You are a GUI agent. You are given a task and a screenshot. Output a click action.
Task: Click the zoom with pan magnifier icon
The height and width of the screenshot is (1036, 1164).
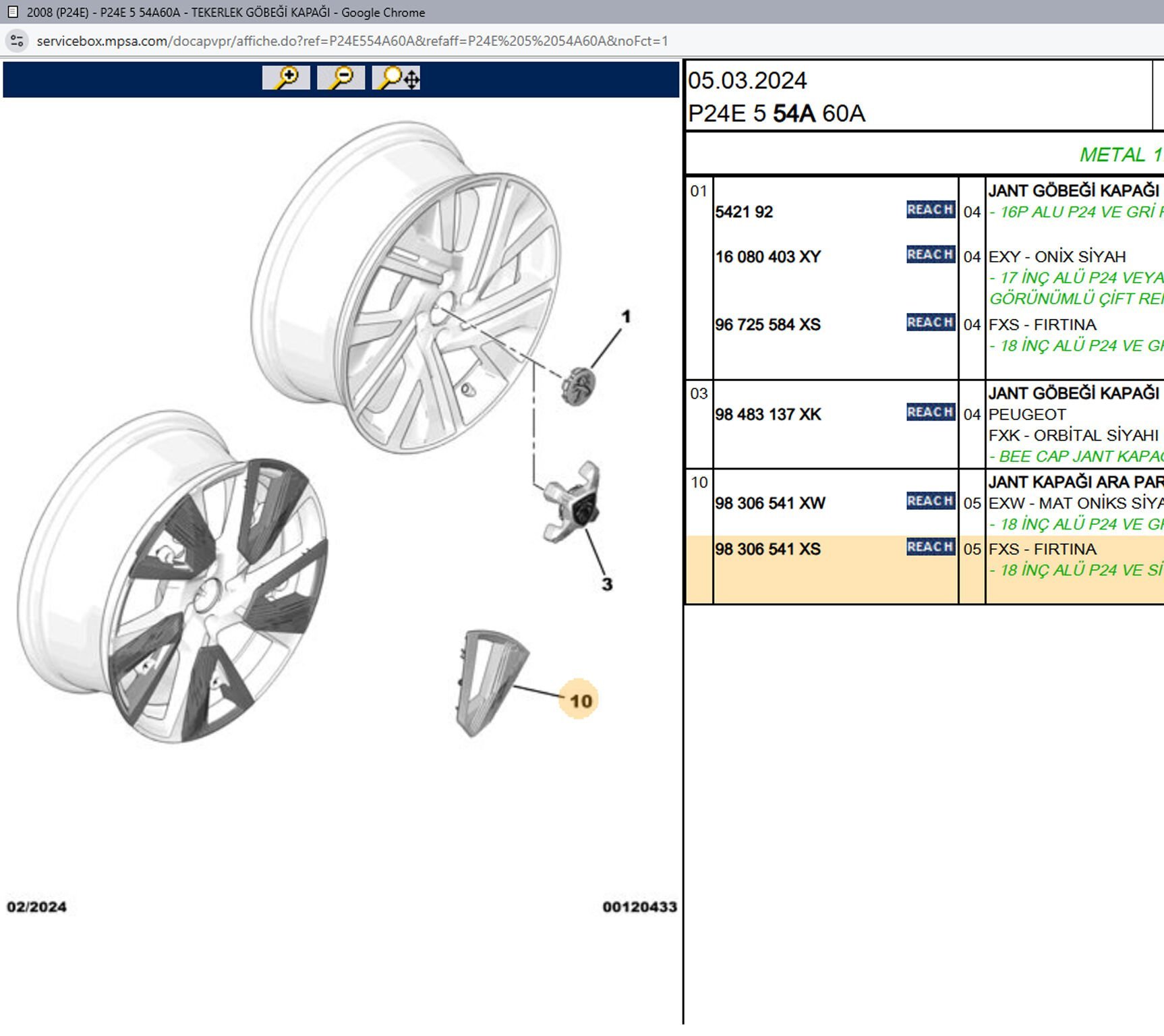point(397,78)
